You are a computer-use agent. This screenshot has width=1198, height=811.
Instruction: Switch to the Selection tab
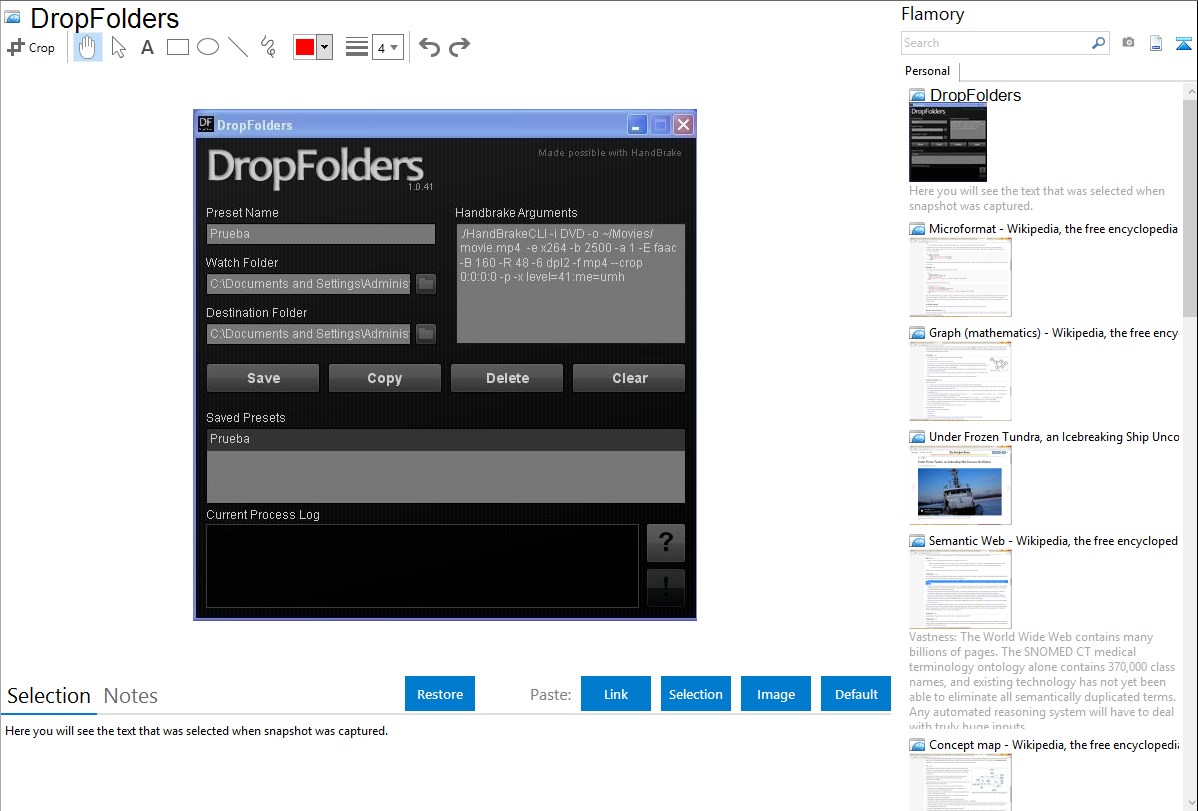click(x=49, y=696)
